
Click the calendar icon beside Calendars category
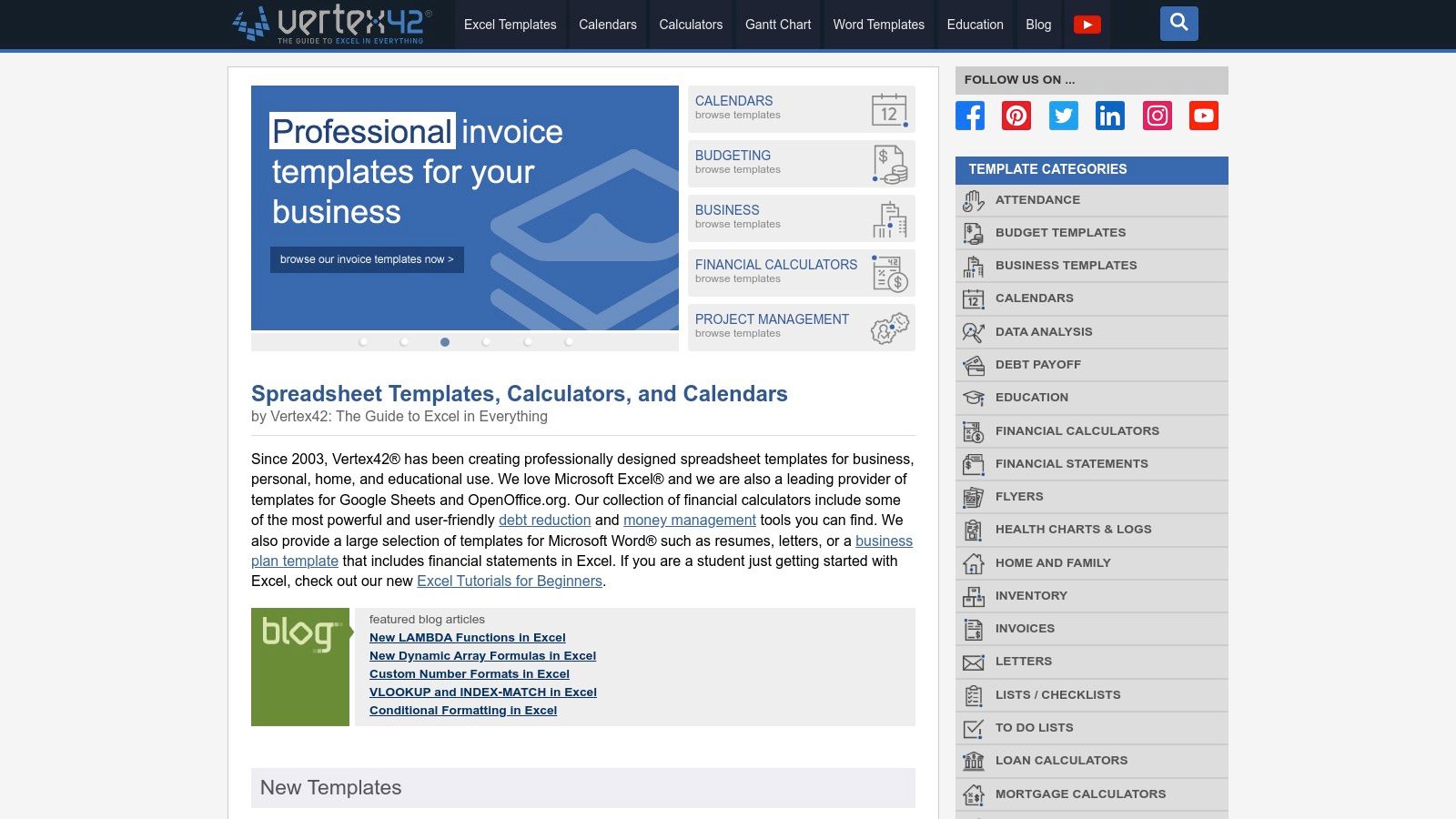974,298
